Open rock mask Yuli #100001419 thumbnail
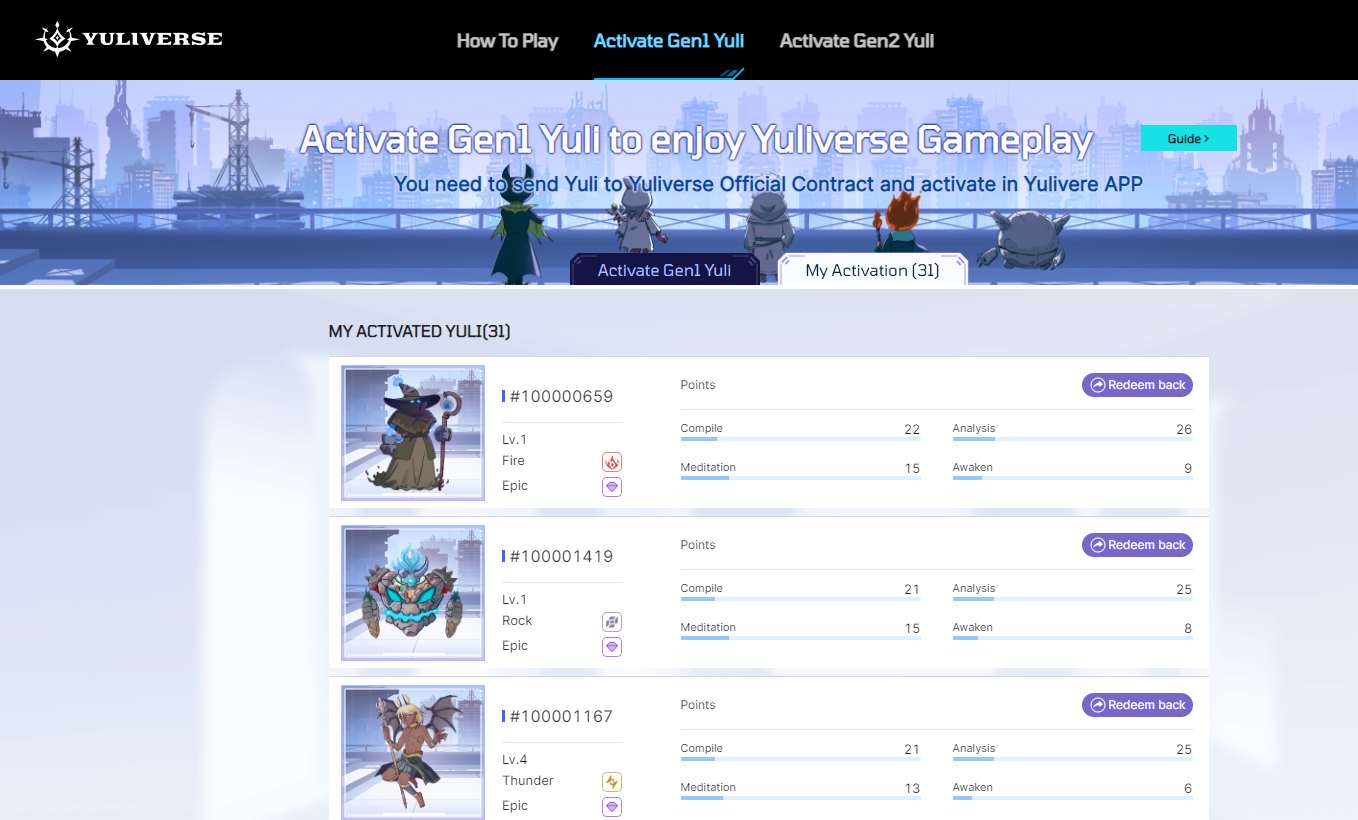Image resolution: width=1358 pixels, height=820 pixels. coord(413,593)
